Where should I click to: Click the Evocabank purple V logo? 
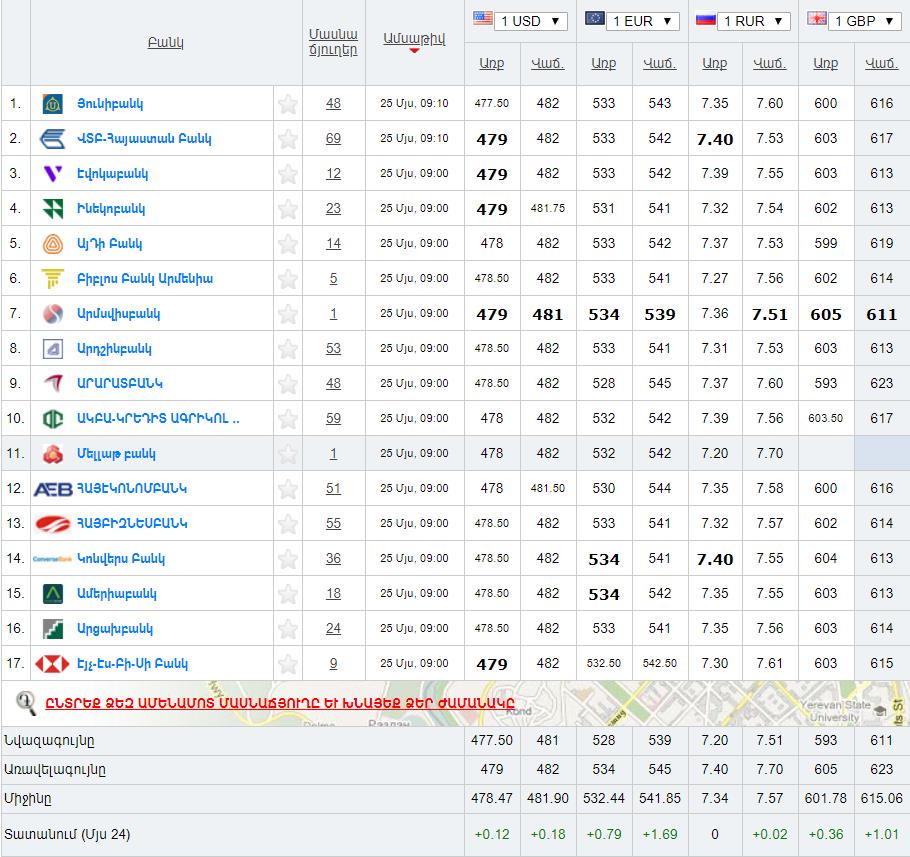tap(53, 174)
